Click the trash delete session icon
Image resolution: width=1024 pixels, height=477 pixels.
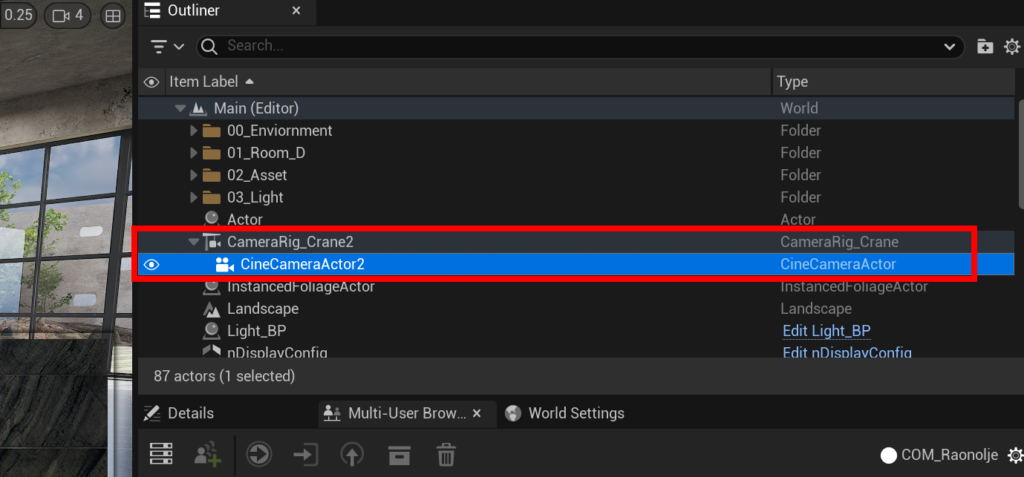(446, 455)
